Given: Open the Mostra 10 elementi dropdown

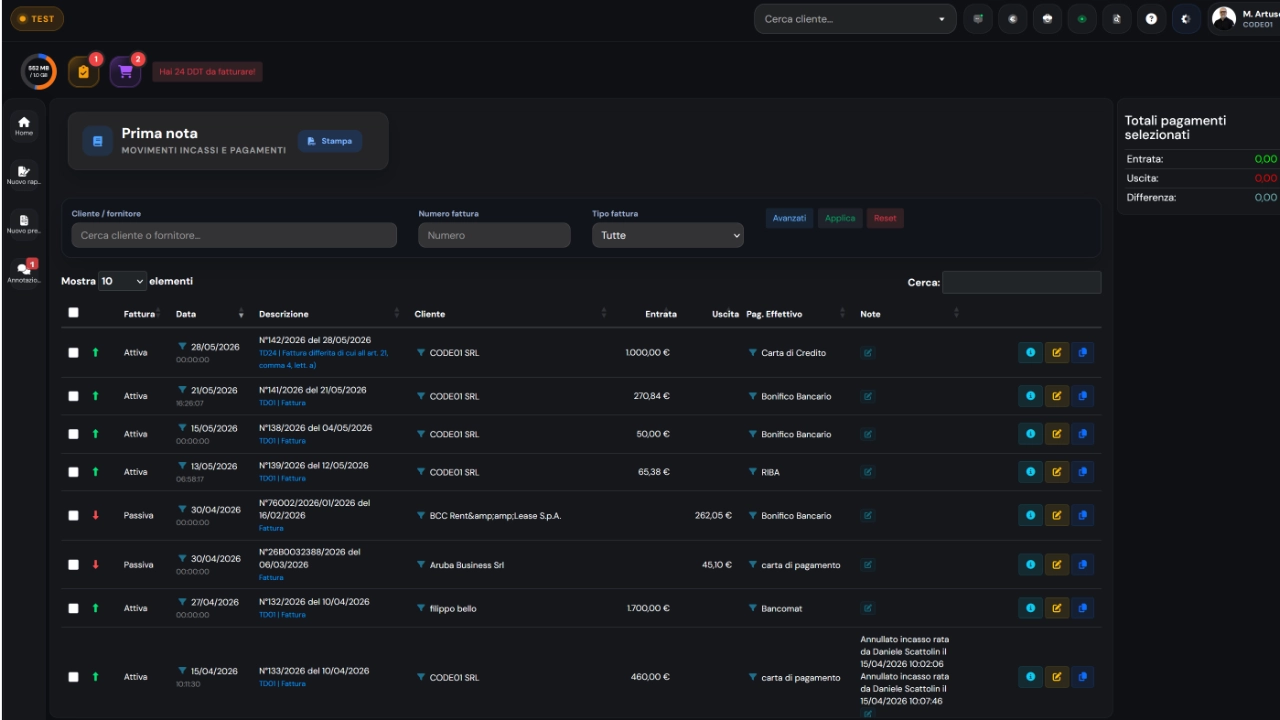Looking at the screenshot, I should (x=122, y=282).
